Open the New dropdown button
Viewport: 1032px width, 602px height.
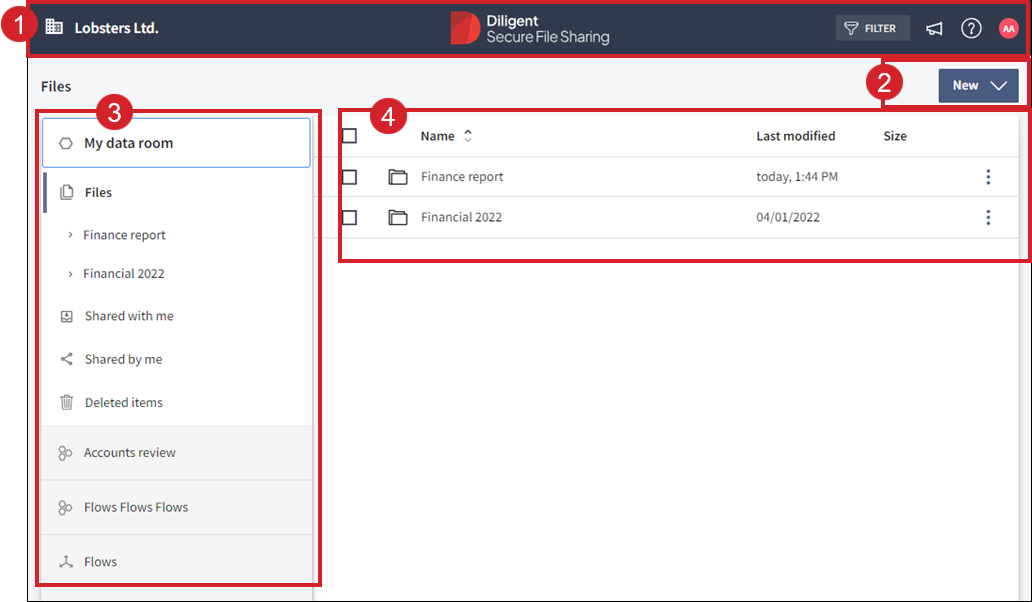click(x=978, y=86)
